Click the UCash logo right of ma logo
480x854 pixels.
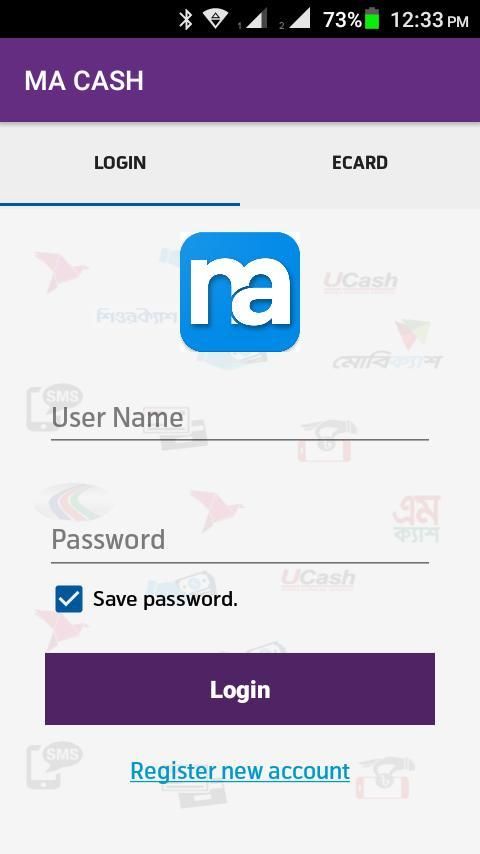[x=360, y=282]
